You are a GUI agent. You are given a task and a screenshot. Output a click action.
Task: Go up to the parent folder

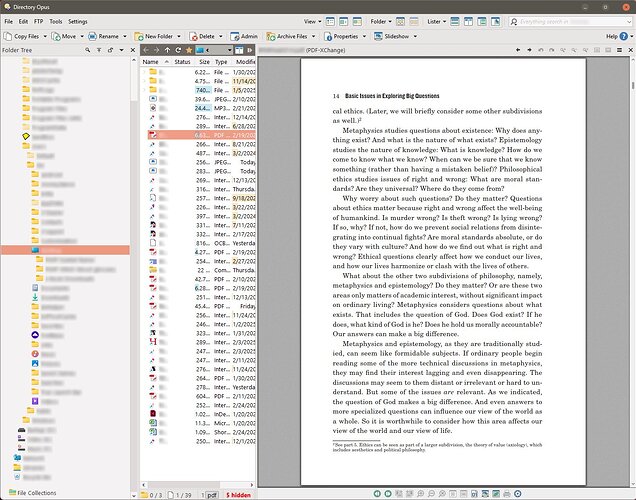coord(168,50)
